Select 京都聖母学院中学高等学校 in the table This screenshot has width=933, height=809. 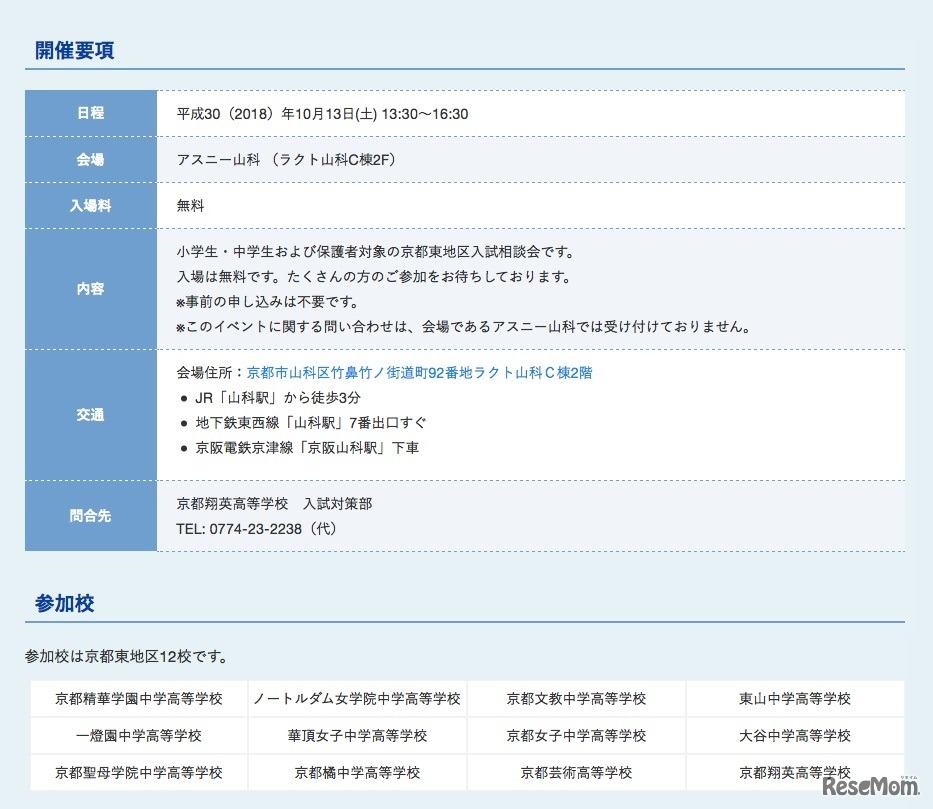coord(139,772)
